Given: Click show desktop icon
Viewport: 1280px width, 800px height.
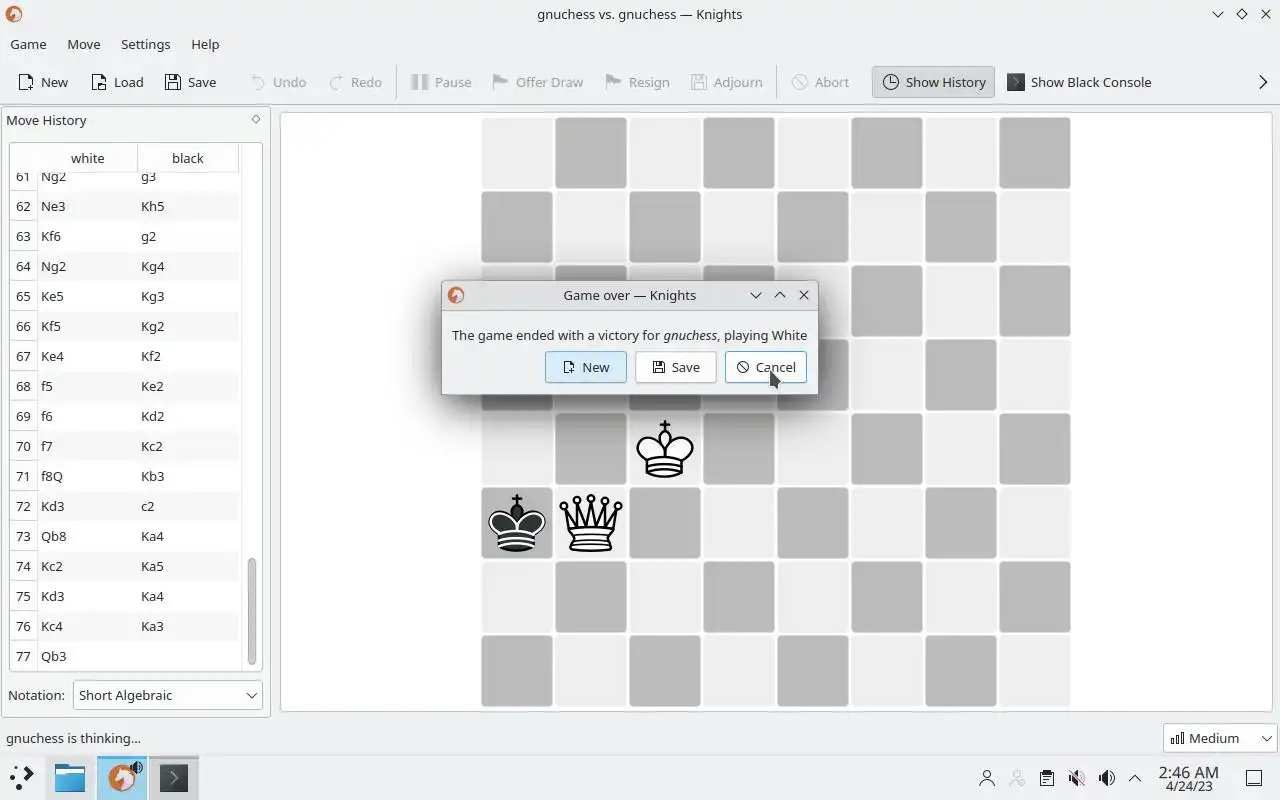Looking at the screenshot, I should 1254,778.
